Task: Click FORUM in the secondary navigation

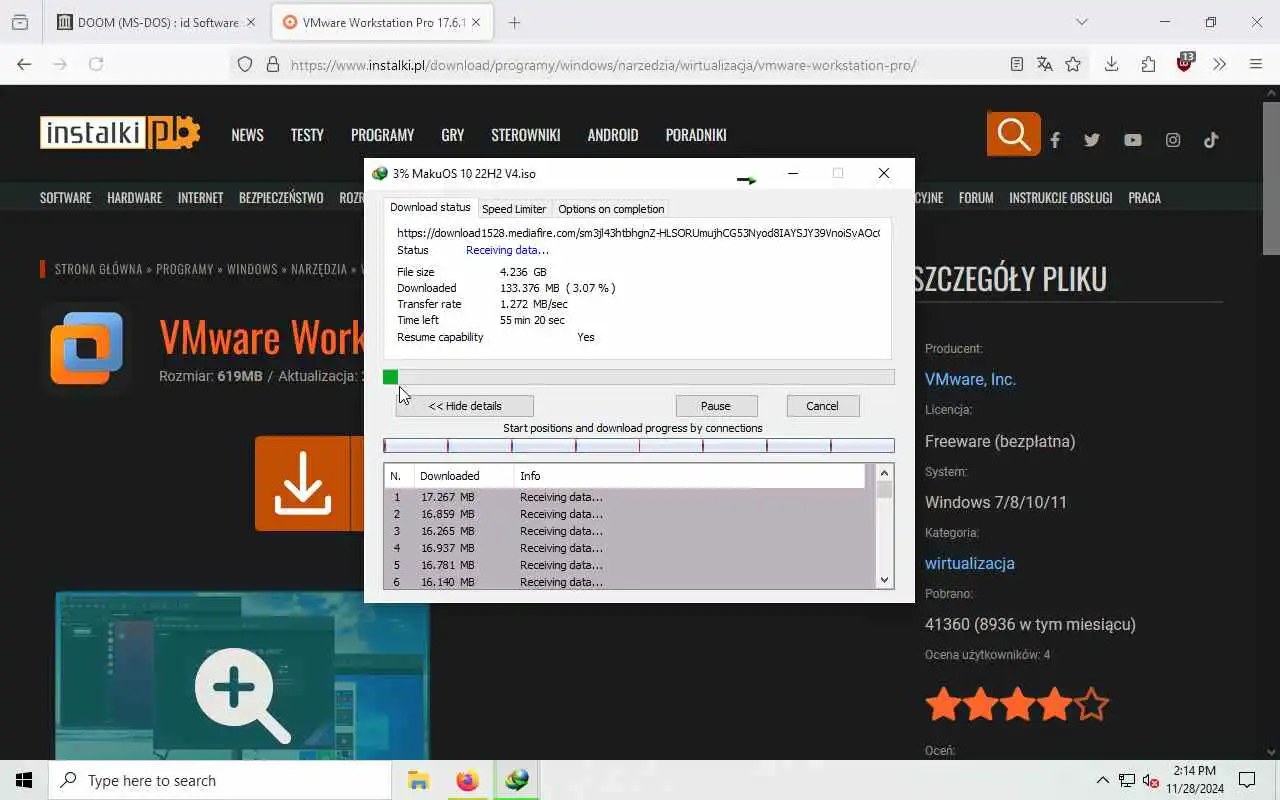Action: point(976,198)
